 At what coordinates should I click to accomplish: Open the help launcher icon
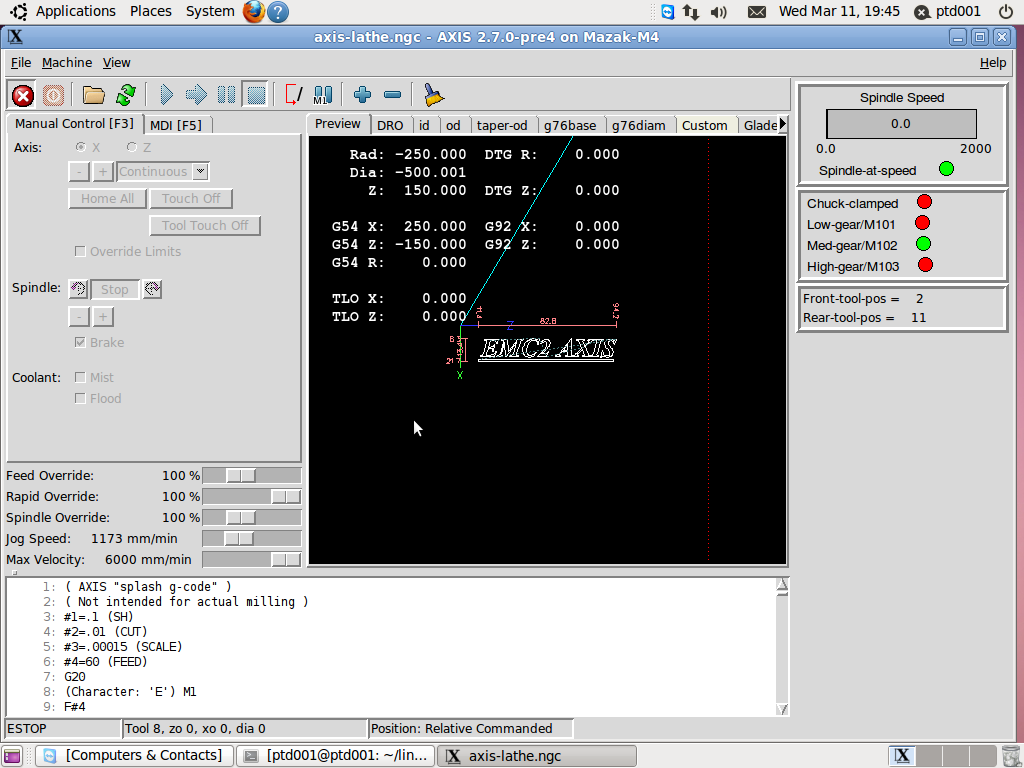pos(278,11)
